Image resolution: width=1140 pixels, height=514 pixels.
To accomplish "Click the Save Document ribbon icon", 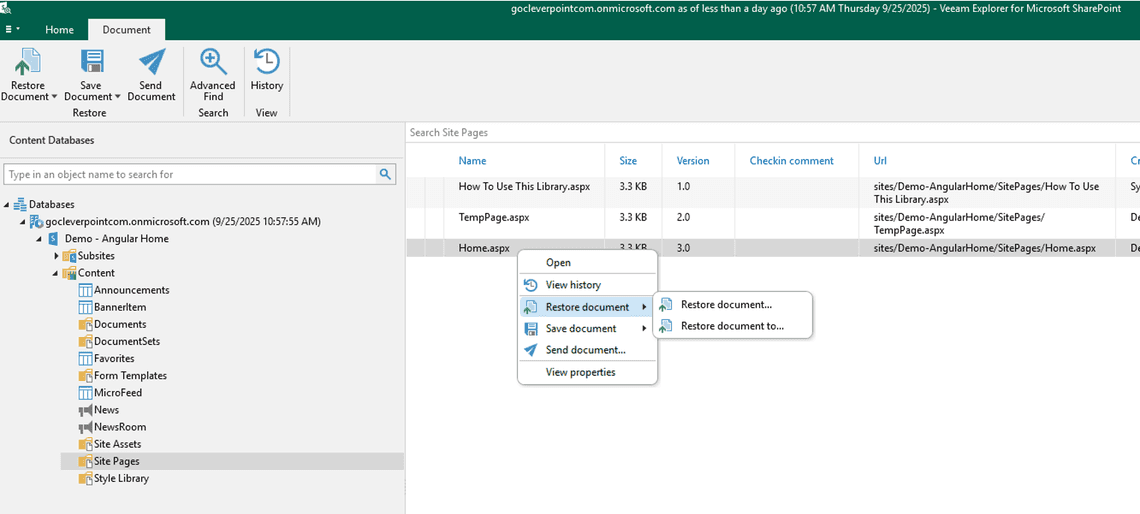I will coord(91,62).
